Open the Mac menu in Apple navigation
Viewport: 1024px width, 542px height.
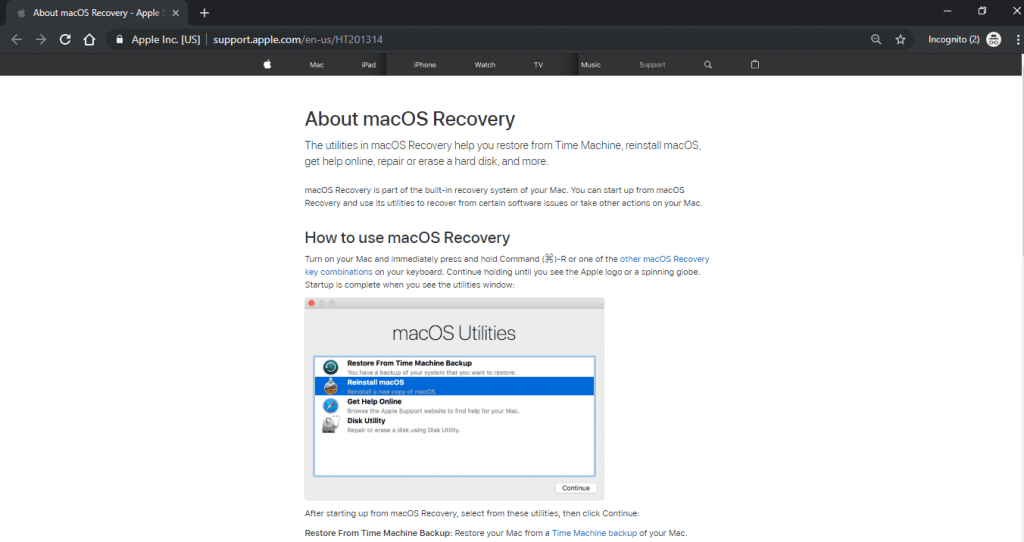coord(317,65)
